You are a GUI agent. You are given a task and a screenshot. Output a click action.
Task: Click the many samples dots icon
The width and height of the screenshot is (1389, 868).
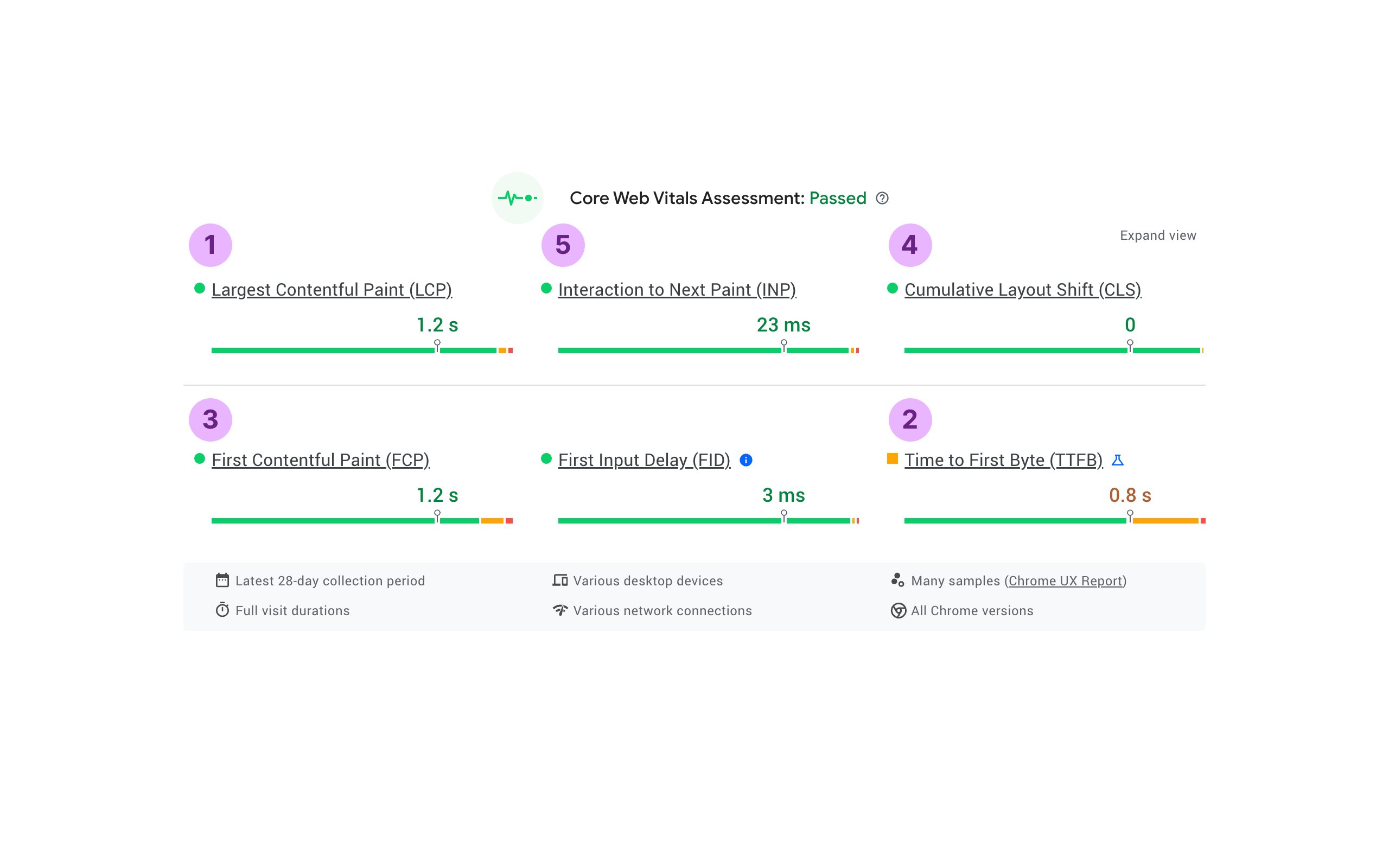coord(897,580)
